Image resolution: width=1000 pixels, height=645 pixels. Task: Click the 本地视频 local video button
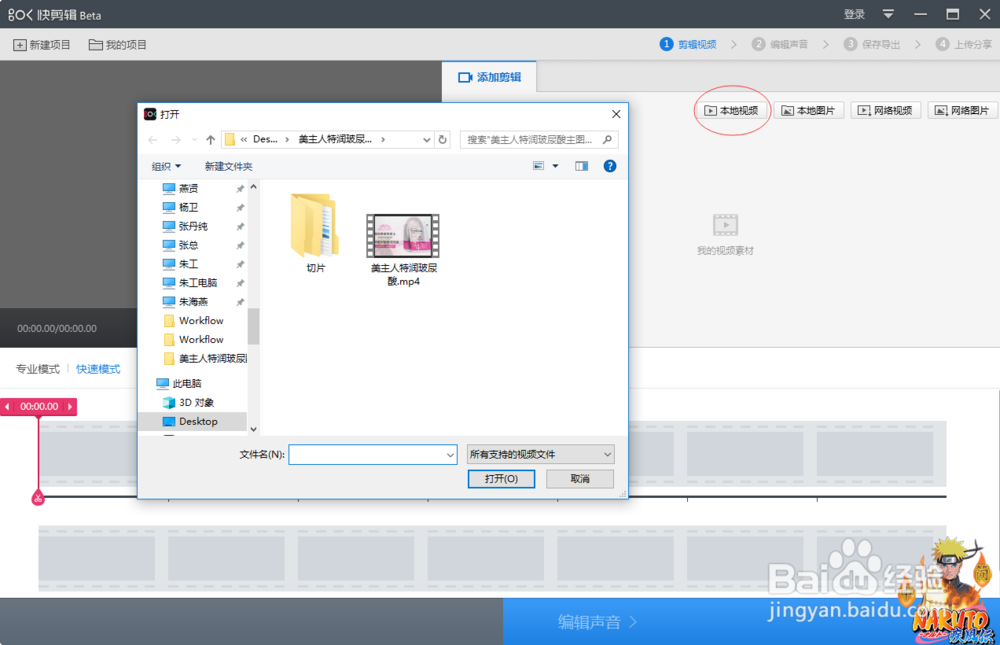click(x=732, y=110)
